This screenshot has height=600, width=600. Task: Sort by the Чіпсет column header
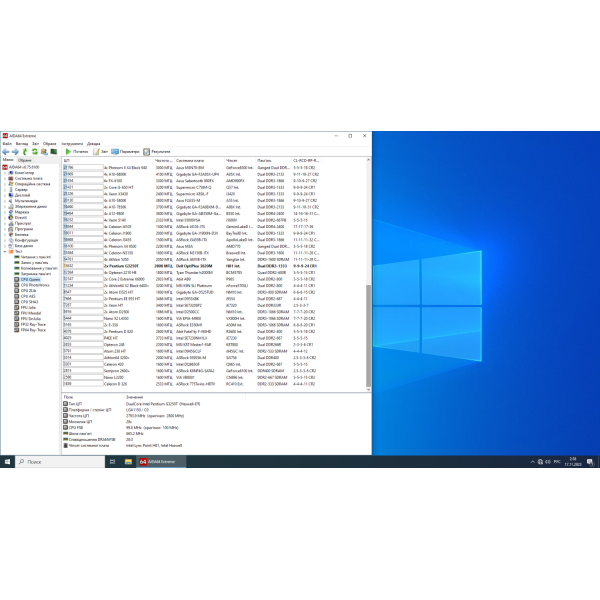click(240, 160)
